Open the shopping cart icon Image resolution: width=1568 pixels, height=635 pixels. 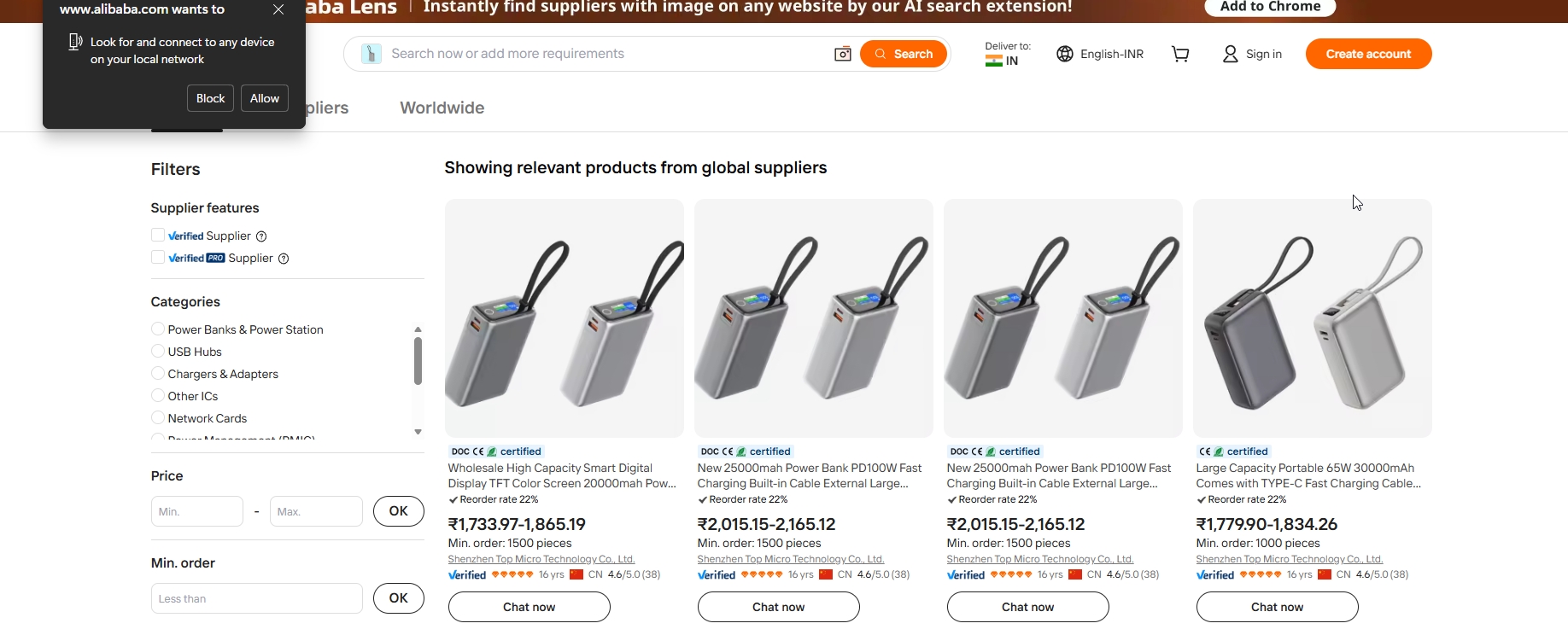point(1180,54)
